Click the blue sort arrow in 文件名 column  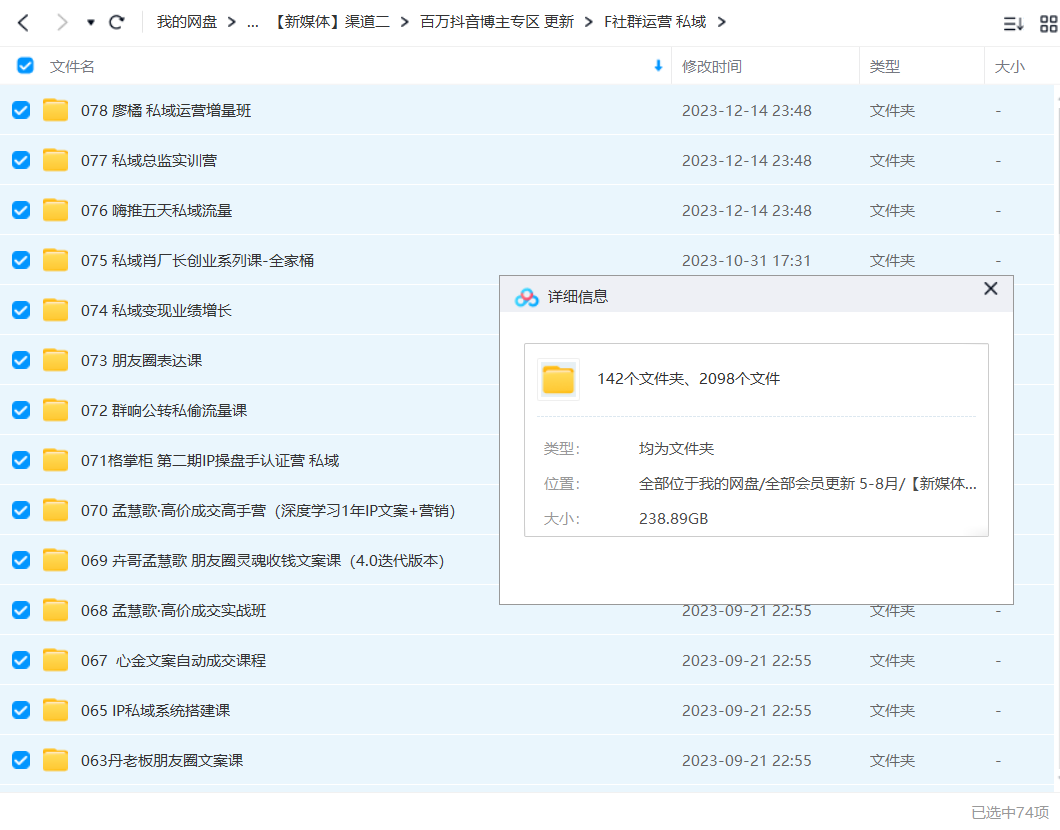[658, 66]
